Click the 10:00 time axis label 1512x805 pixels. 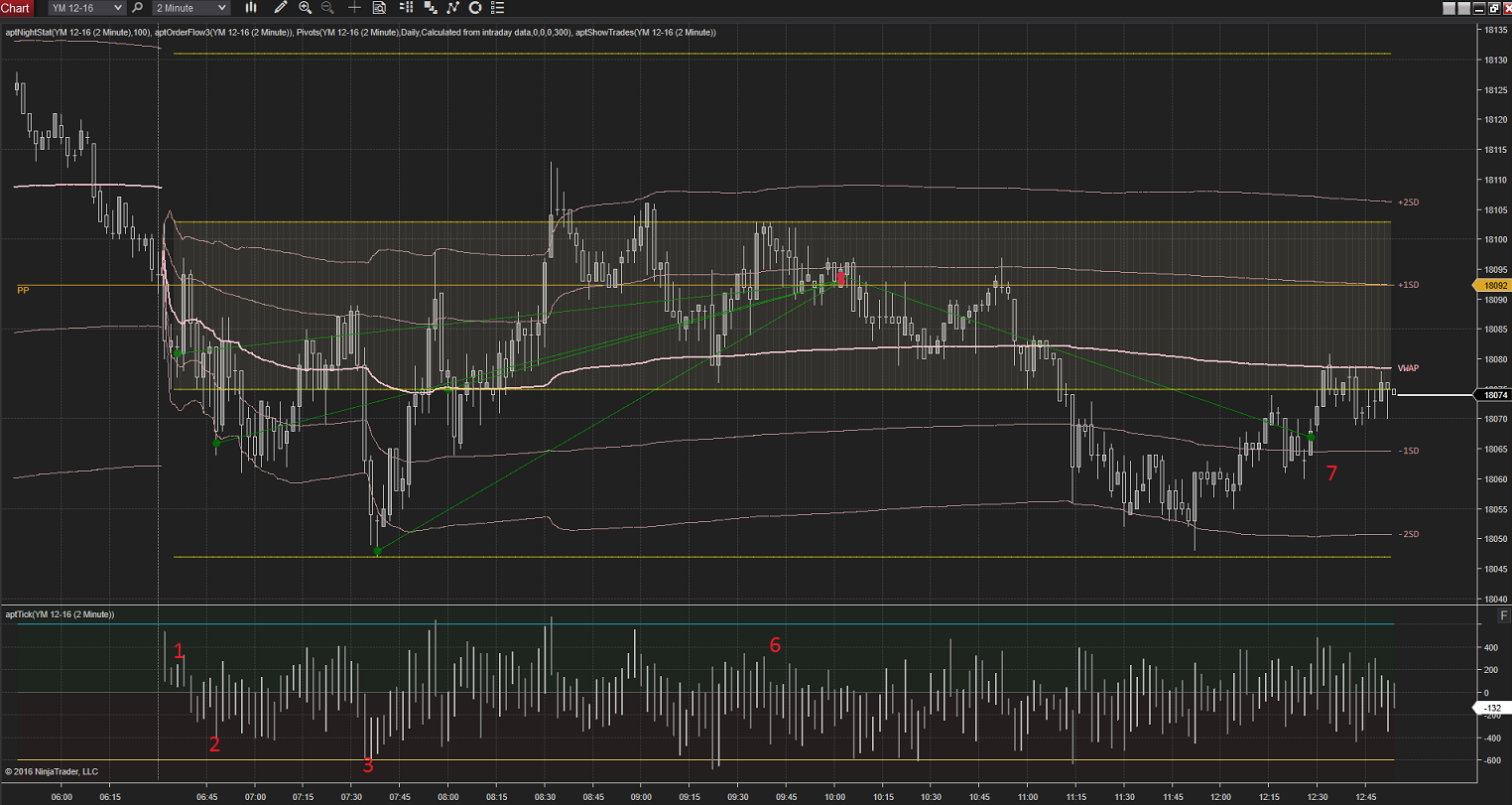click(835, 797)
